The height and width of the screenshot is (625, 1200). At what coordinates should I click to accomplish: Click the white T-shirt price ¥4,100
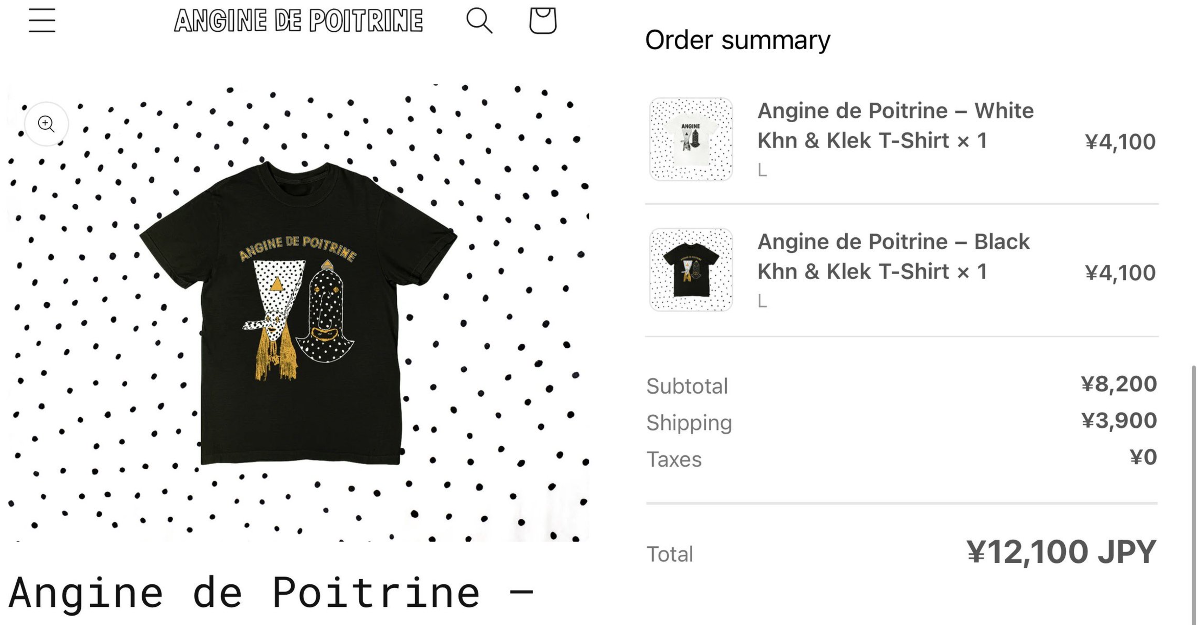point(1120,142)
